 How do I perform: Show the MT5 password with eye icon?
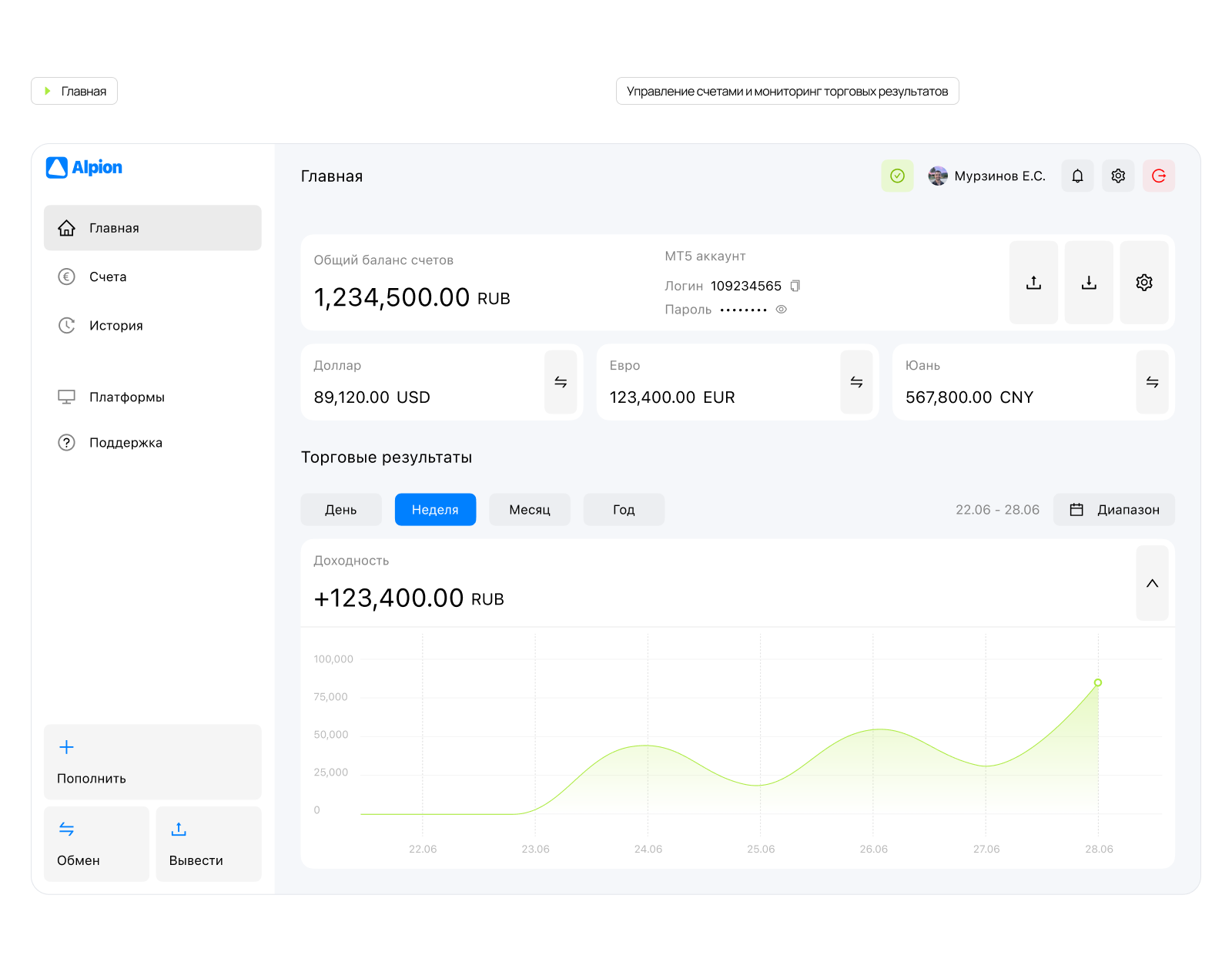coord(781,310)
